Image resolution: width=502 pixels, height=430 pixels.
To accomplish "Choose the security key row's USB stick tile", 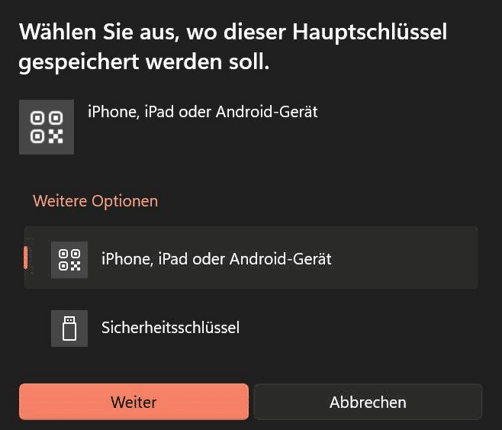I will pyautogui.click(x=69, y=328).
